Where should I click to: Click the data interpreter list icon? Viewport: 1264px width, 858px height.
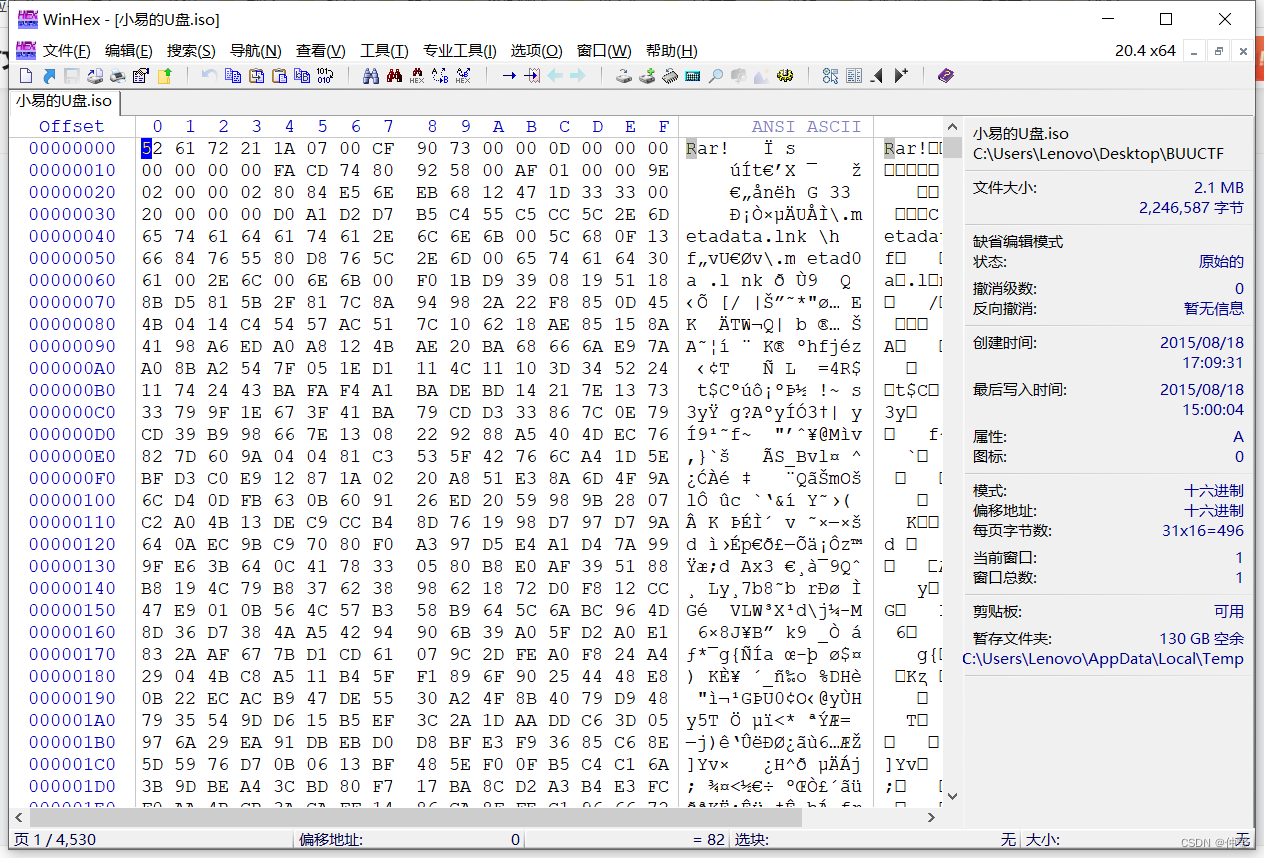(x=854, y=75)
